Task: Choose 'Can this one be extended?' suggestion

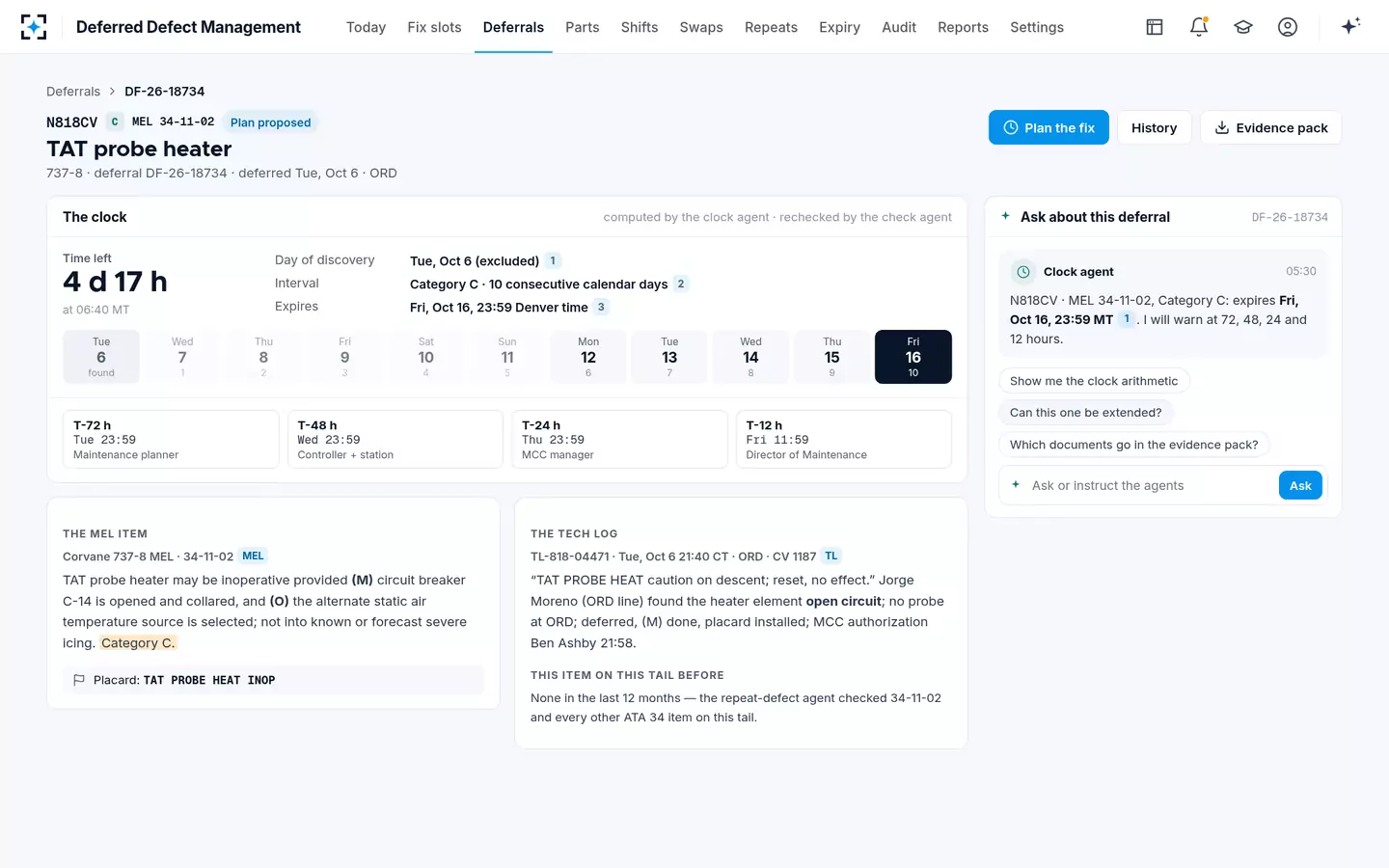Action: 1086,413
